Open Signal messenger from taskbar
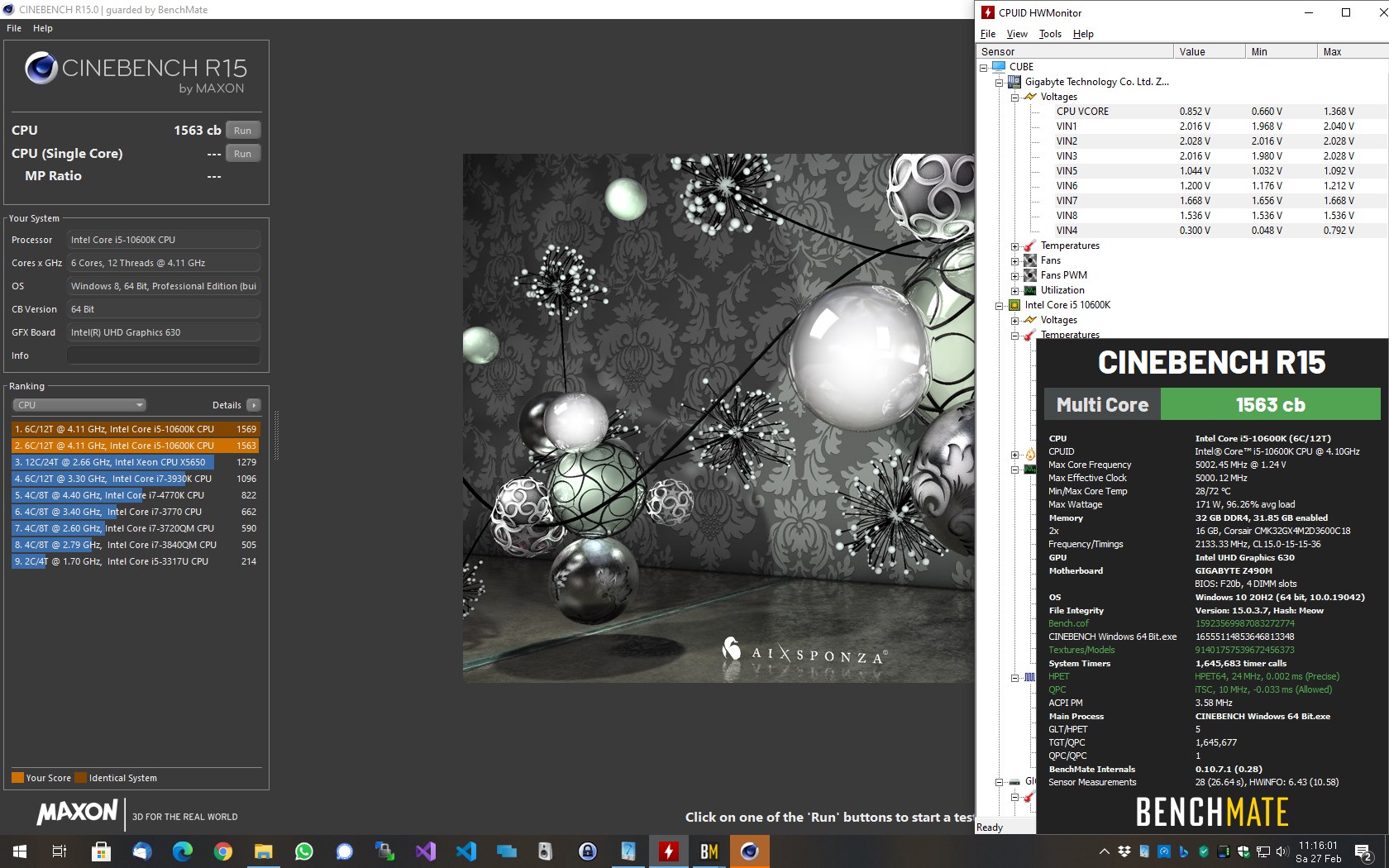 click(344, 851)
